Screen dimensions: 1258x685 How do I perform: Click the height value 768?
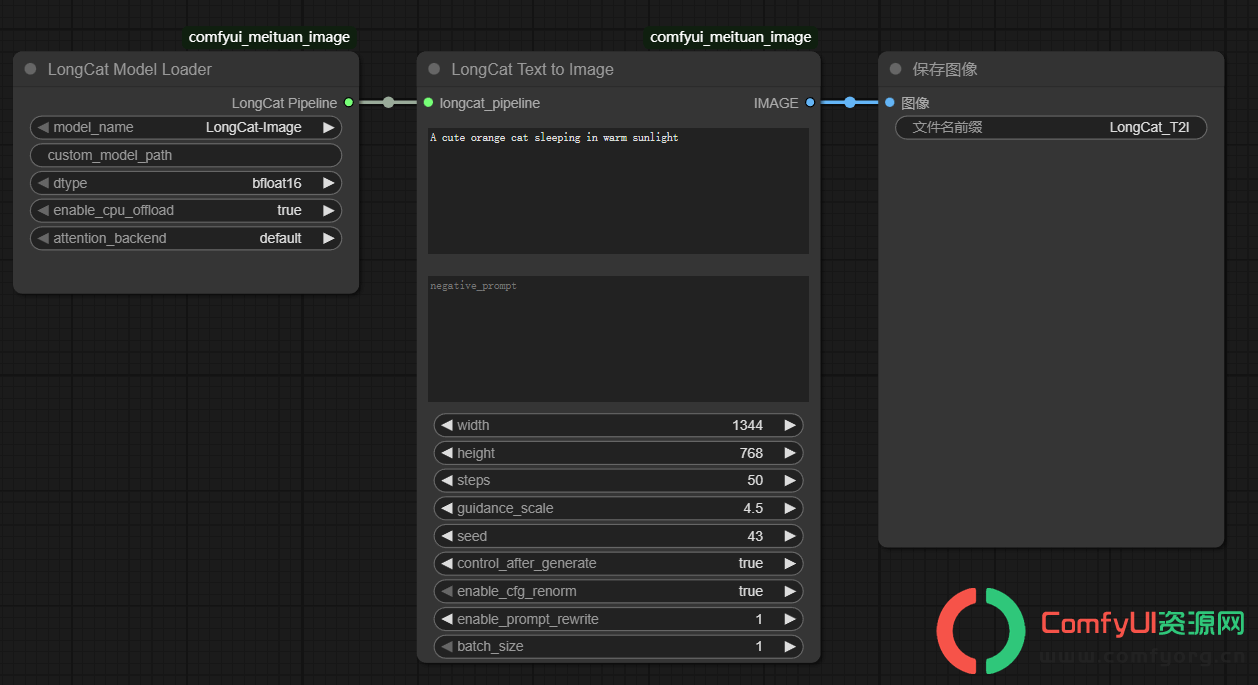[751, 453]
